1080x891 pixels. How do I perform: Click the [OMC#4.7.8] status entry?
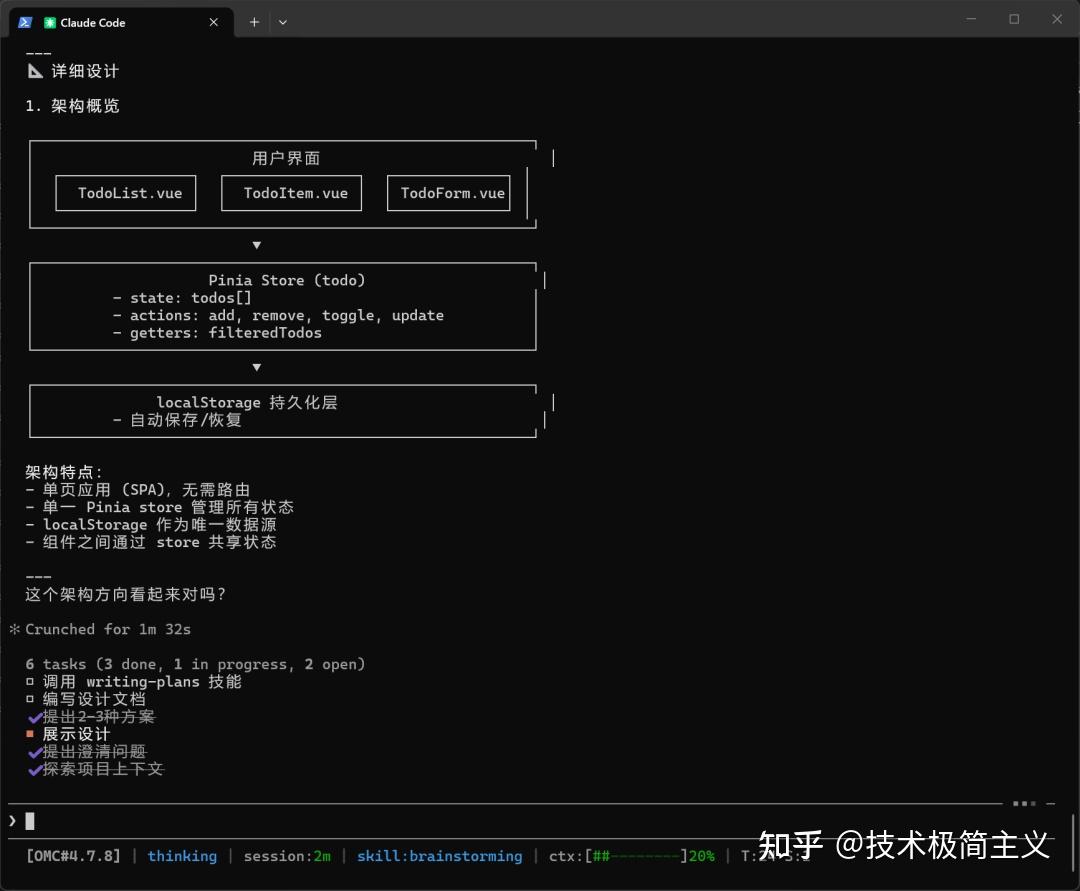[x=73, y=856]
